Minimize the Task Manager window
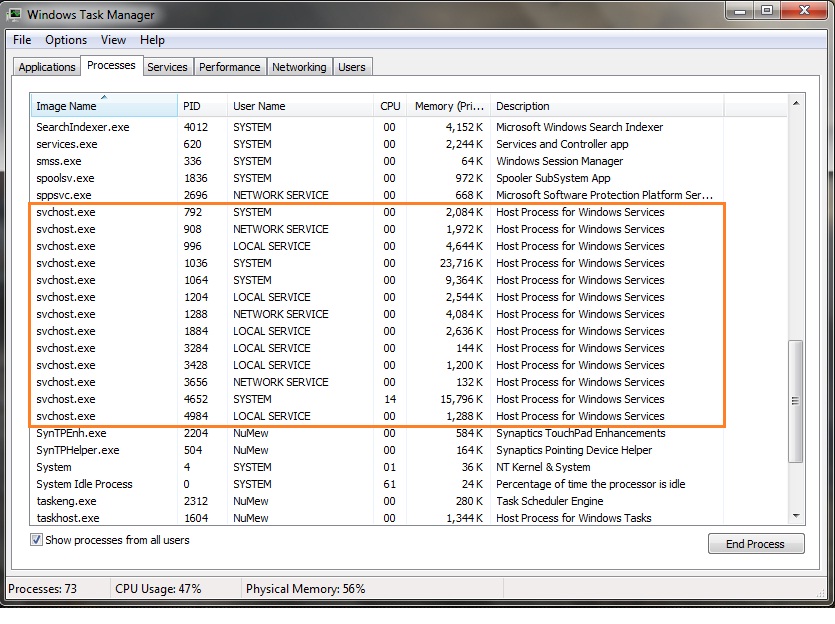835x624 pixels. pyautogui.click(x=740, y=11)
